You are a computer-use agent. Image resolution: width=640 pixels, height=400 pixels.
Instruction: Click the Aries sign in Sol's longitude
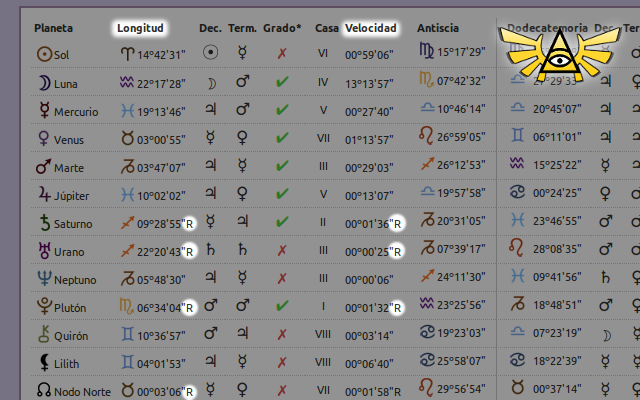click(x=128, y=53)
